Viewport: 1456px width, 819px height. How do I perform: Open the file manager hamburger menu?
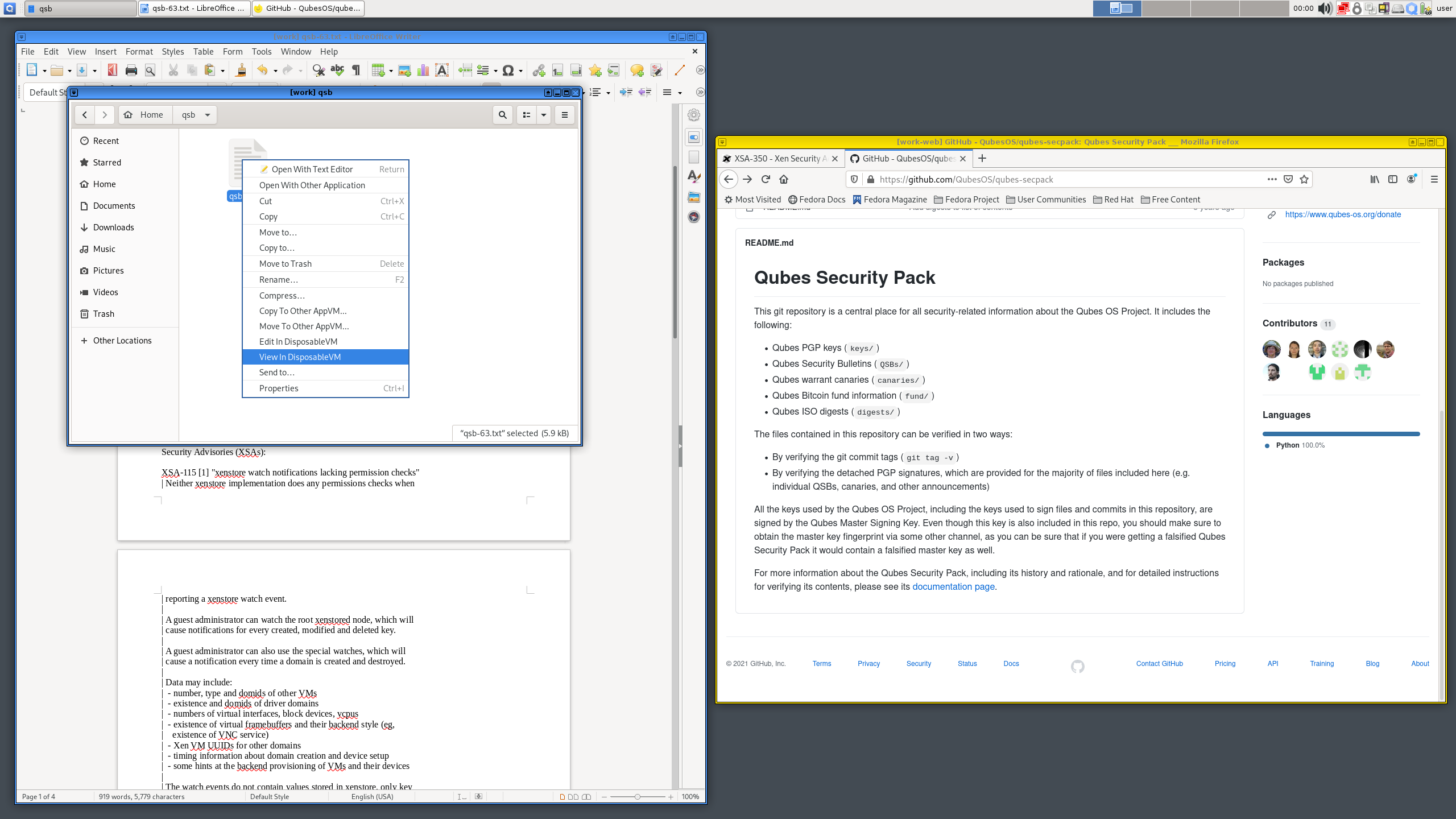564,115
